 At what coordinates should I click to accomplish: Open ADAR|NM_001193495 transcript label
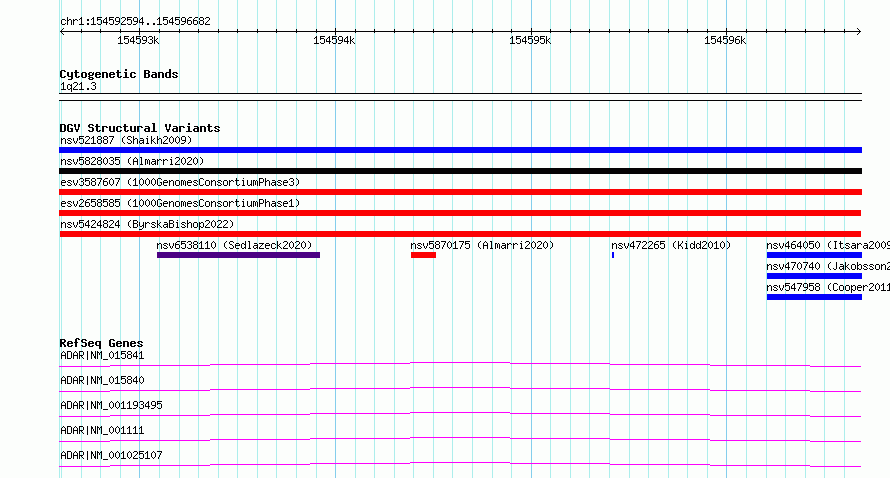111,405
